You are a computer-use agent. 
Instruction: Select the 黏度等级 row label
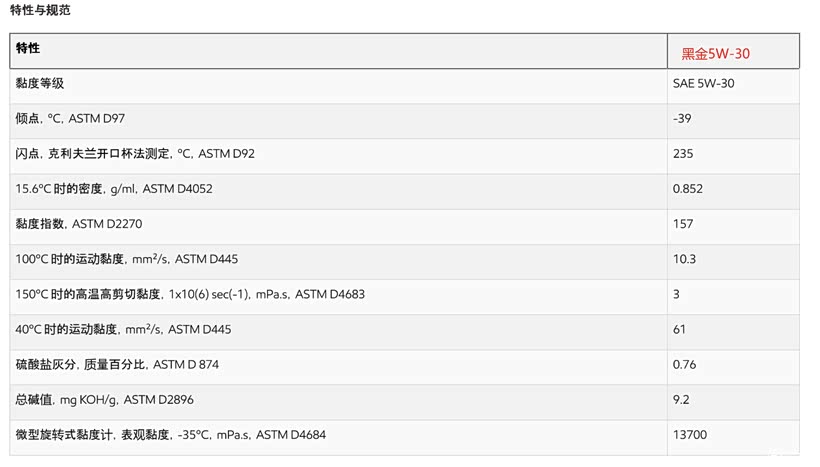click(x=40, y=84)
